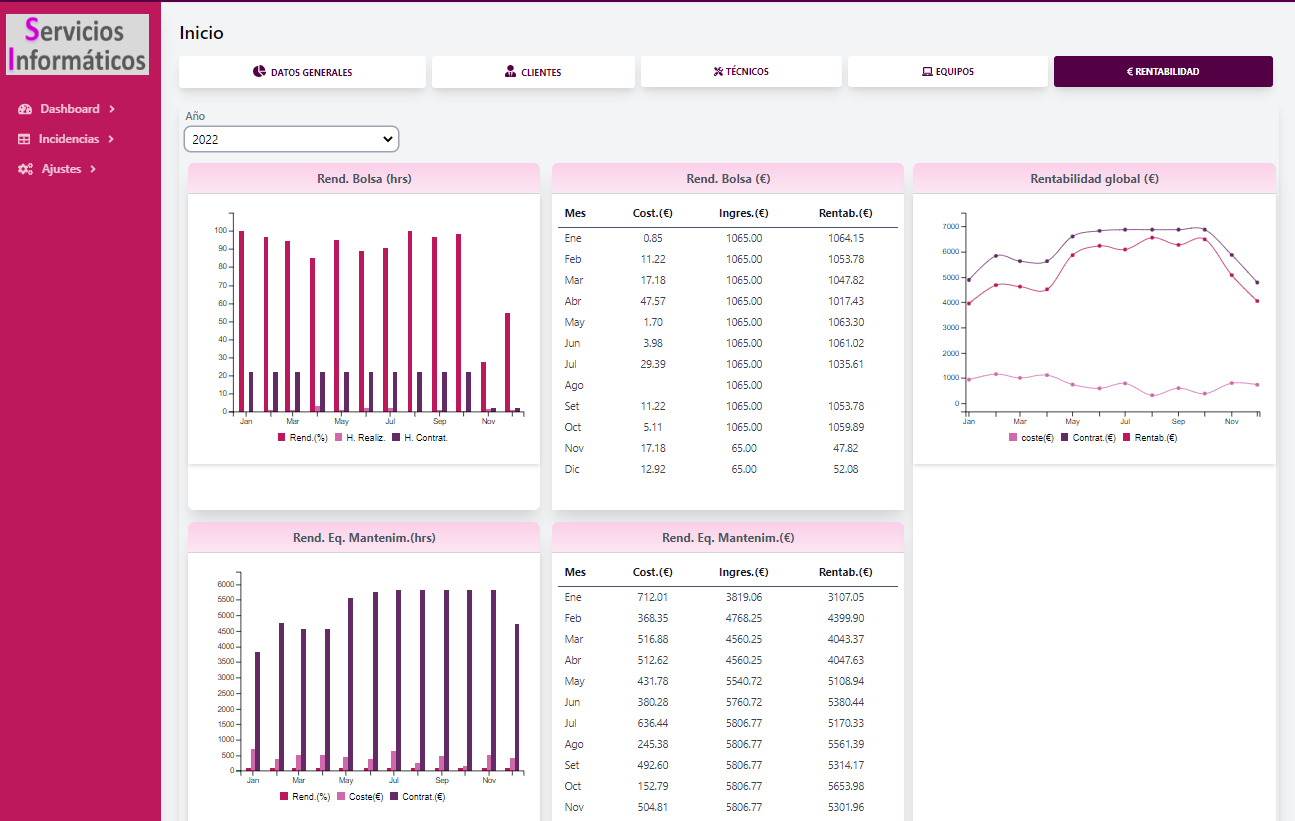Image resolution: width=1295 pixels, height=821 pixels.
Task: Click the 47.82 rentabilidad value for Nov
Action: click(846, 448)
